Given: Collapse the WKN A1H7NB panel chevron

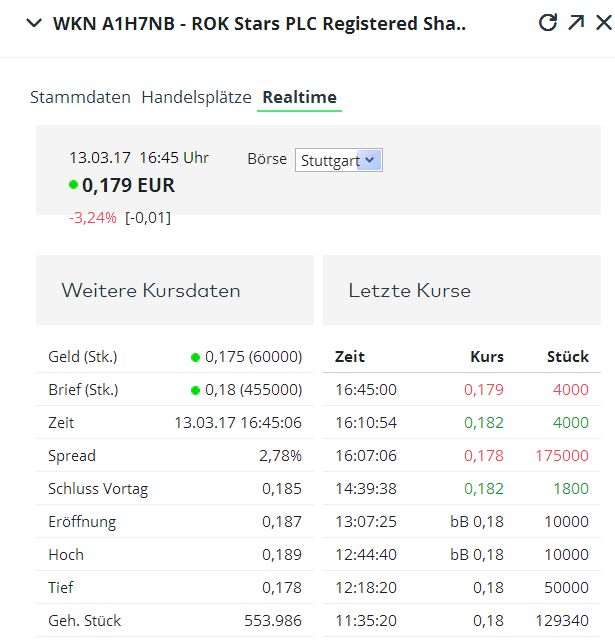Looking at the screenshot, I should coord(34,23).
